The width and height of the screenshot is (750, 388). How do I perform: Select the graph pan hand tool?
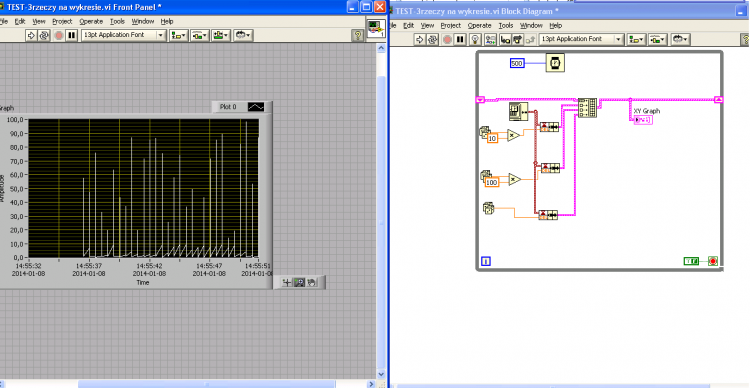click(311, 283)
